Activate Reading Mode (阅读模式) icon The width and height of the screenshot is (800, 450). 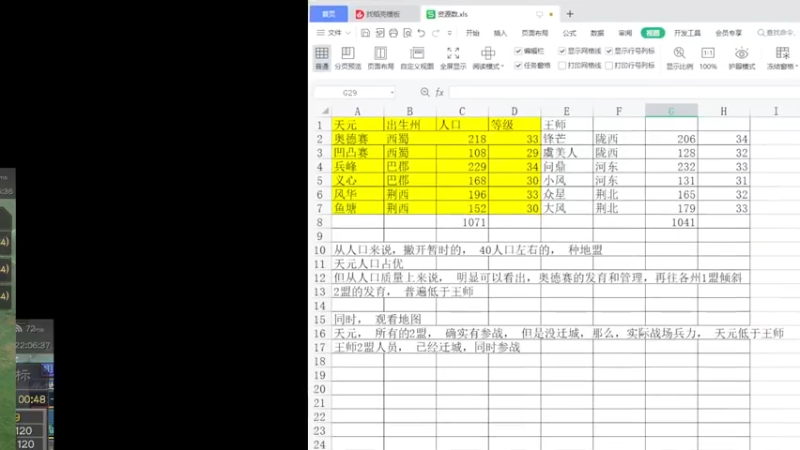tap(488, 53)
